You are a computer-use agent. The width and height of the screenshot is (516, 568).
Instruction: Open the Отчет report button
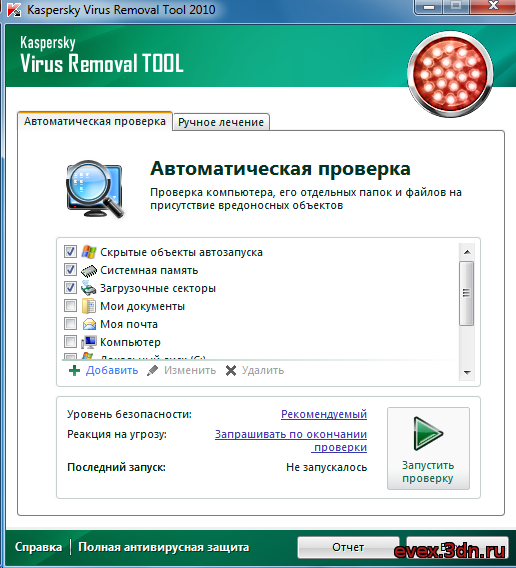348,547
